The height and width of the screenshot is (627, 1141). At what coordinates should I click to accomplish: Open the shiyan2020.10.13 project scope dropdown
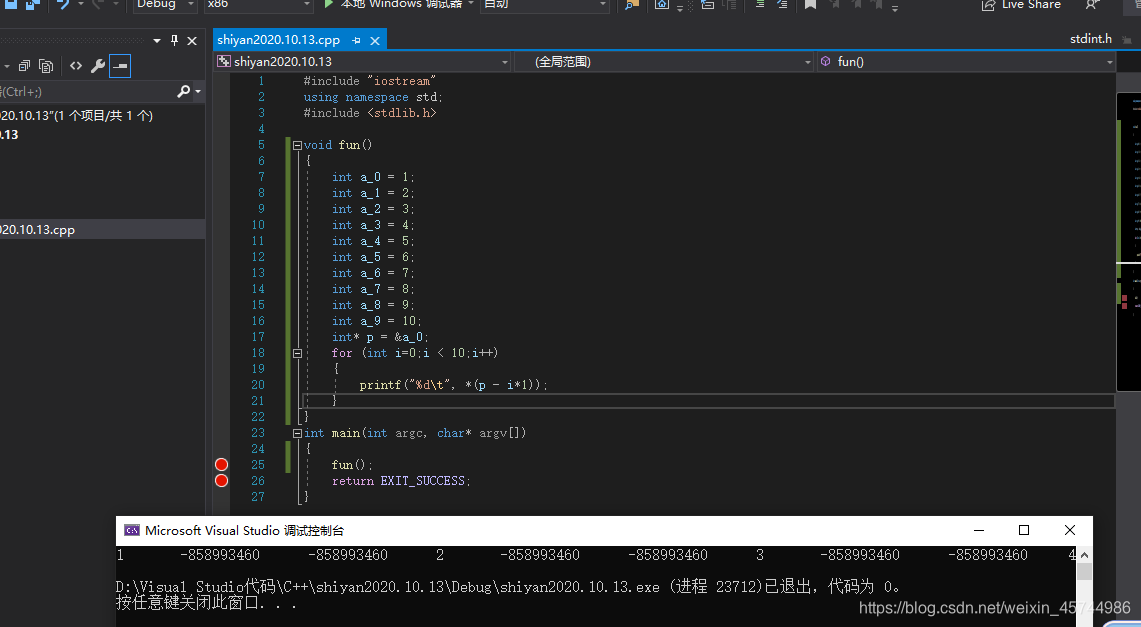(x=362, y=62)
